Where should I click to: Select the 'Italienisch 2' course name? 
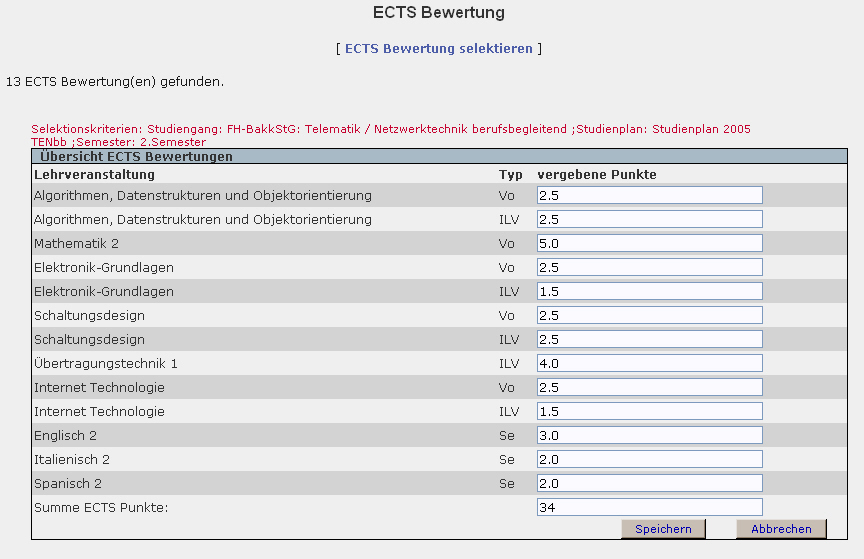tap(72, 459)
